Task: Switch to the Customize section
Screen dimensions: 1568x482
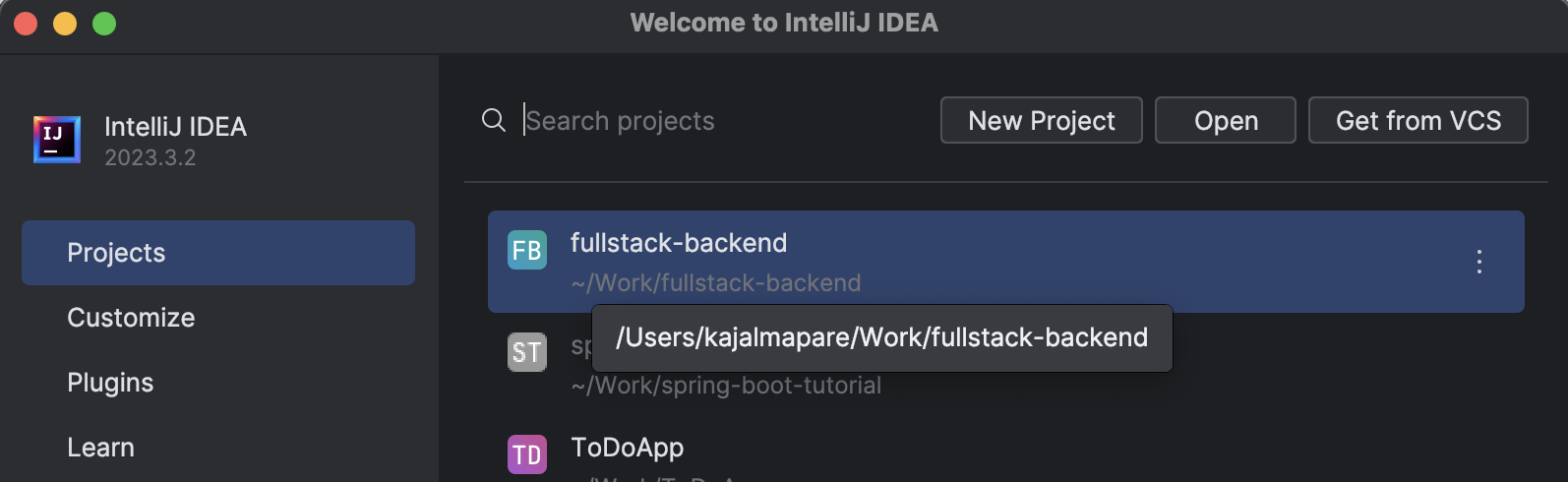Action: (131, 318)
